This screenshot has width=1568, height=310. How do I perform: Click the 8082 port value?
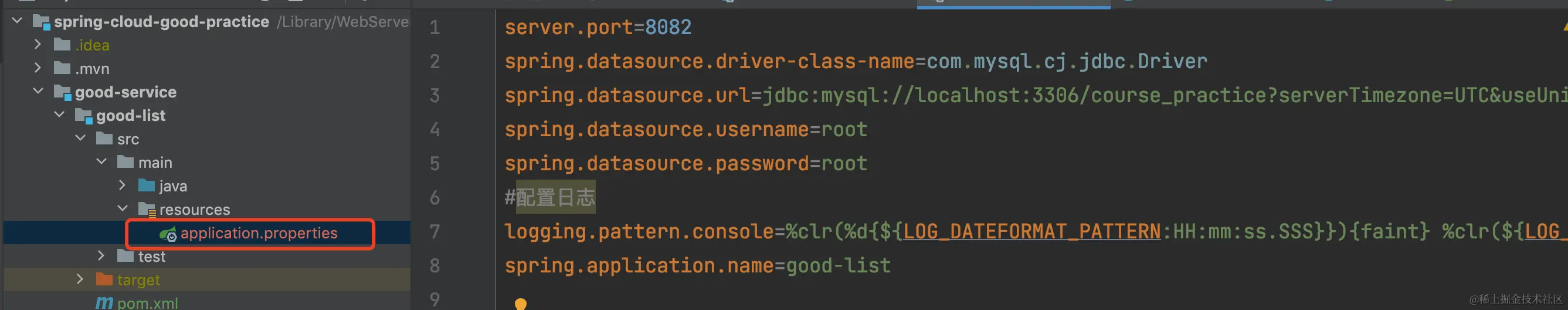668,27
